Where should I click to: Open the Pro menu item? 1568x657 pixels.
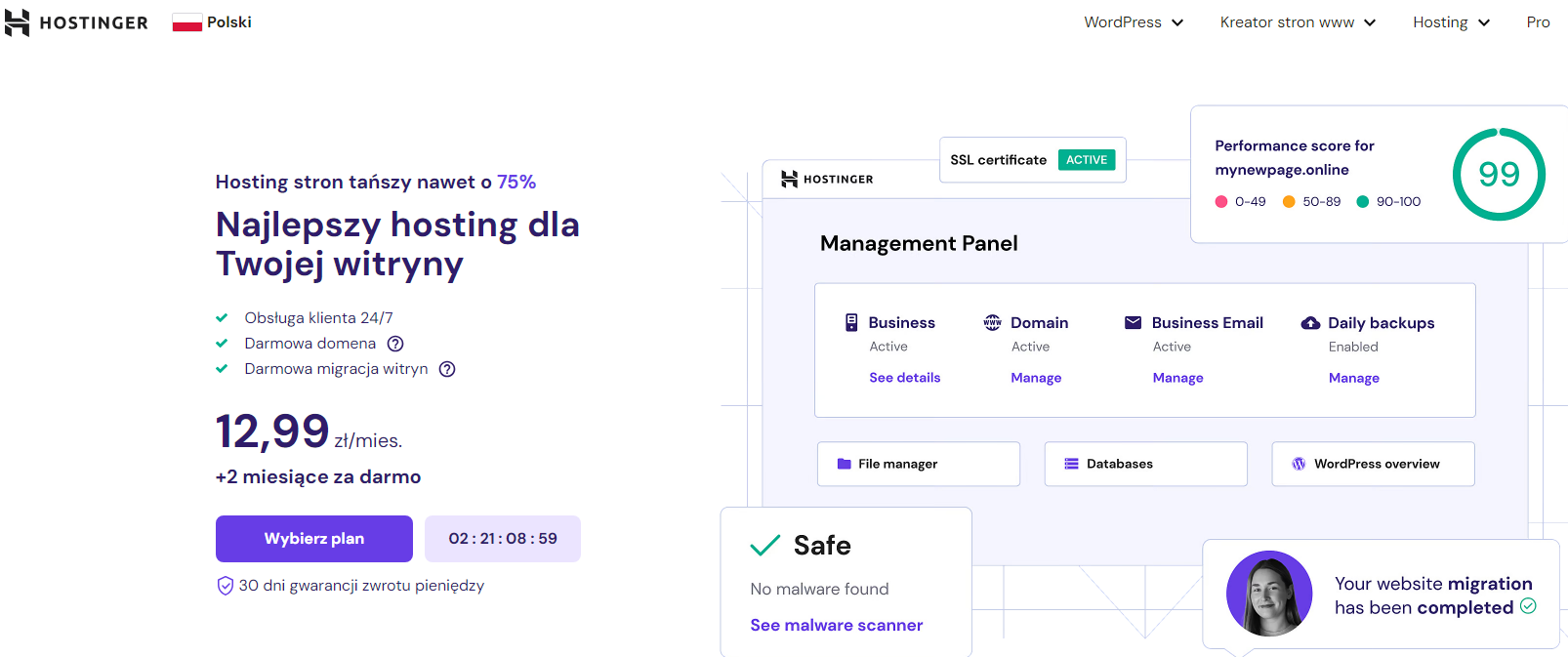(x=1538, y=22)
